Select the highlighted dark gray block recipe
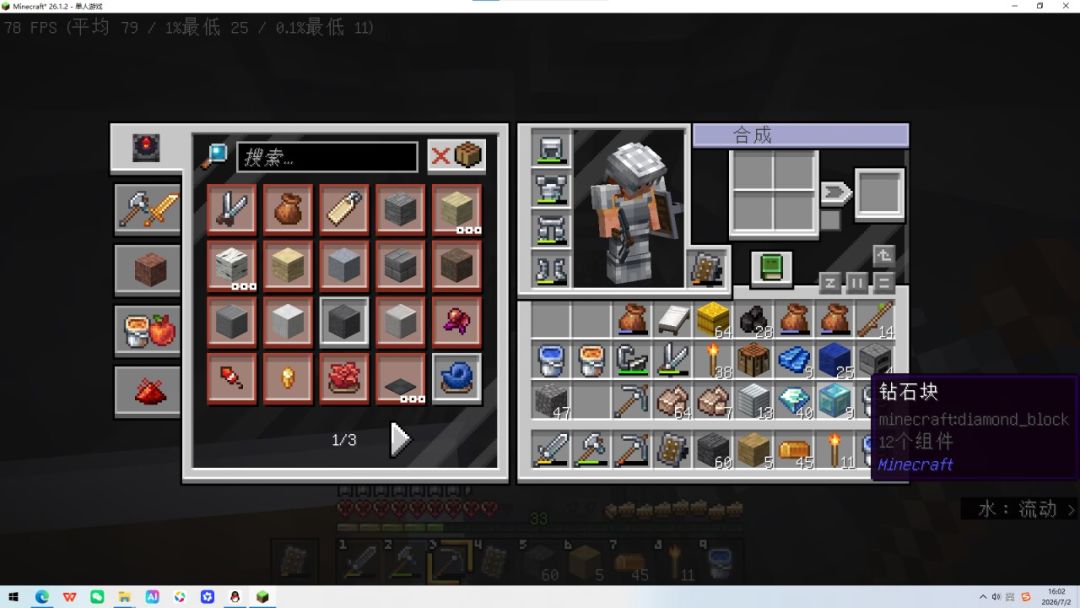The width and height of the screenshot is (1080, 608). (x=344, y=322)
